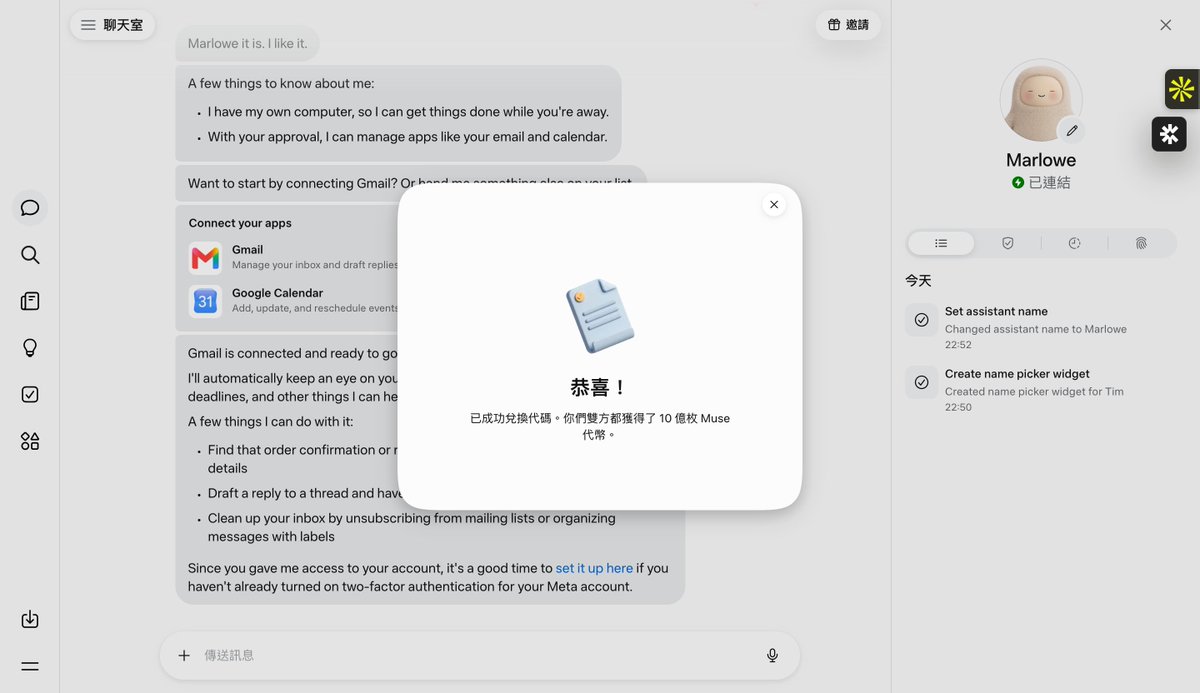Click the two-line menu icon at sidebar bottom
Image resolution: width=1200 pixels, height=693 pixels.
(x=30, y=666)
